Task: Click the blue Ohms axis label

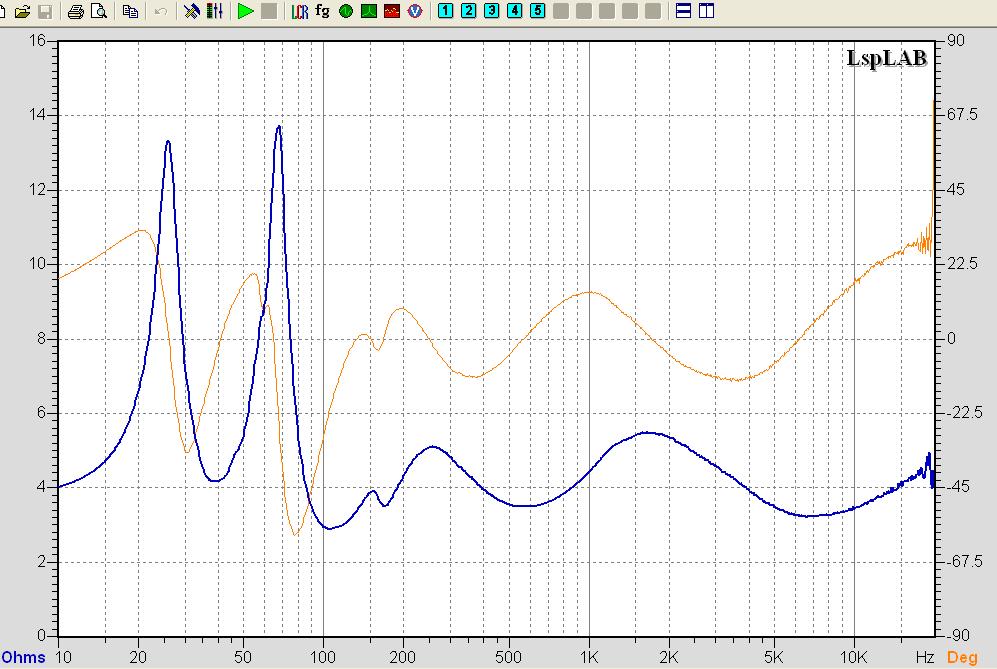Action: click(x=24, y=658)
